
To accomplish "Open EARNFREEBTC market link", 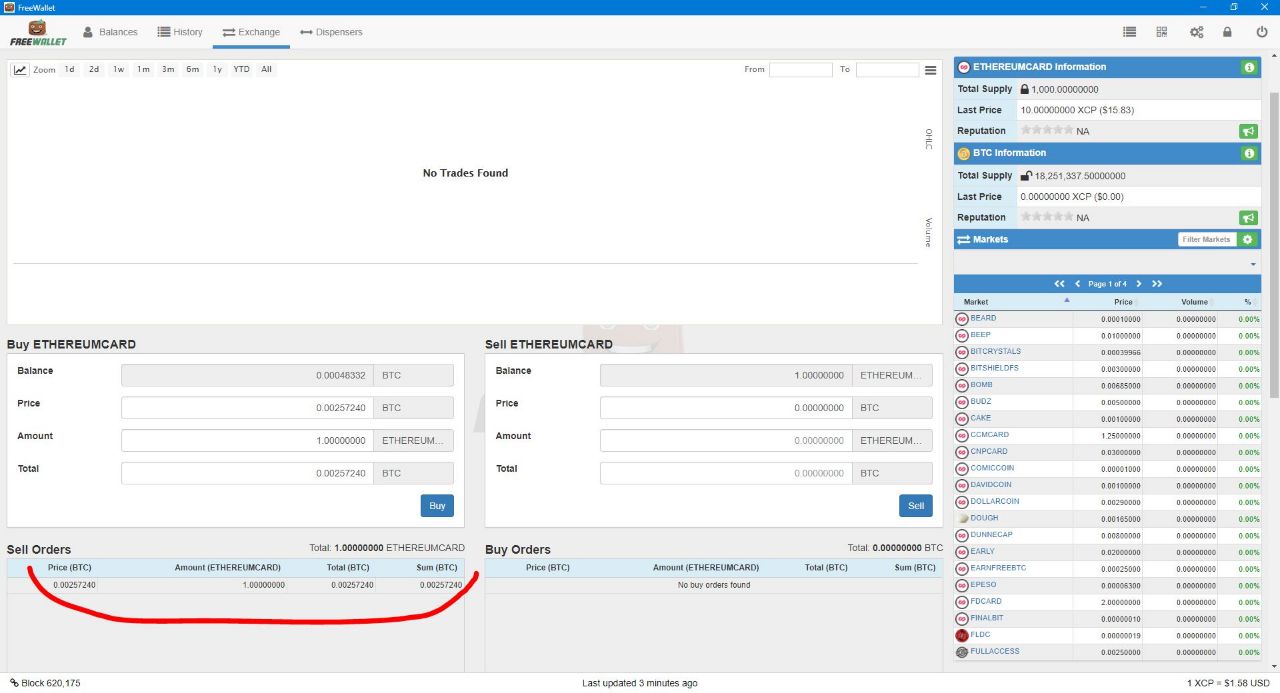I will pos(998,568).
